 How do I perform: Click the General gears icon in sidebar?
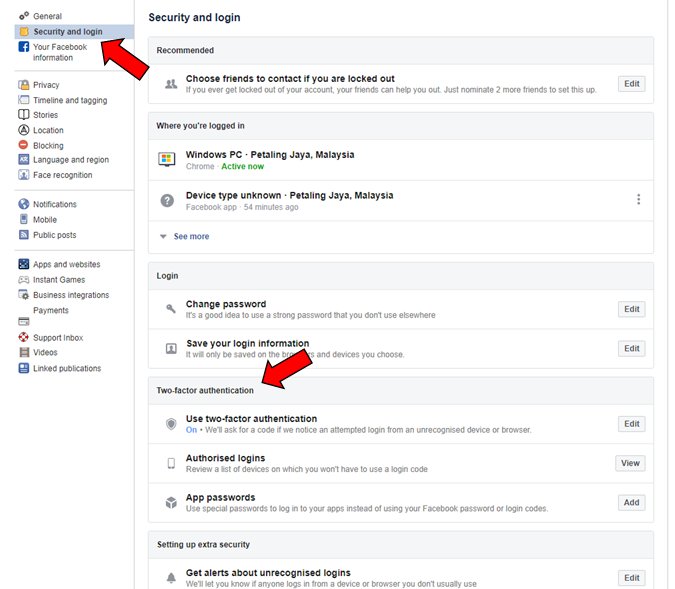(24, 16)
